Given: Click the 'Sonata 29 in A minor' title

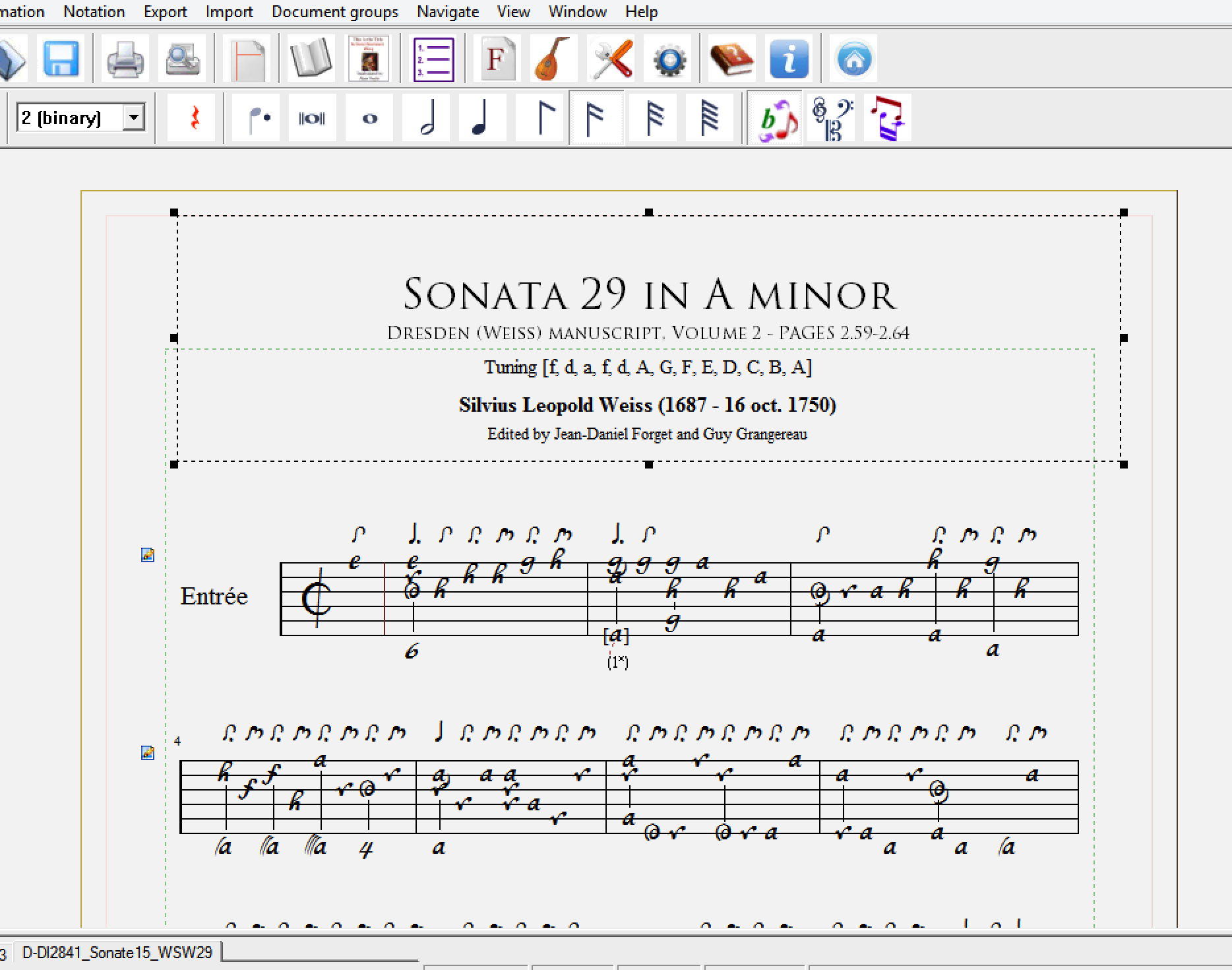Looking at the screenshot, I should point(649,294).
